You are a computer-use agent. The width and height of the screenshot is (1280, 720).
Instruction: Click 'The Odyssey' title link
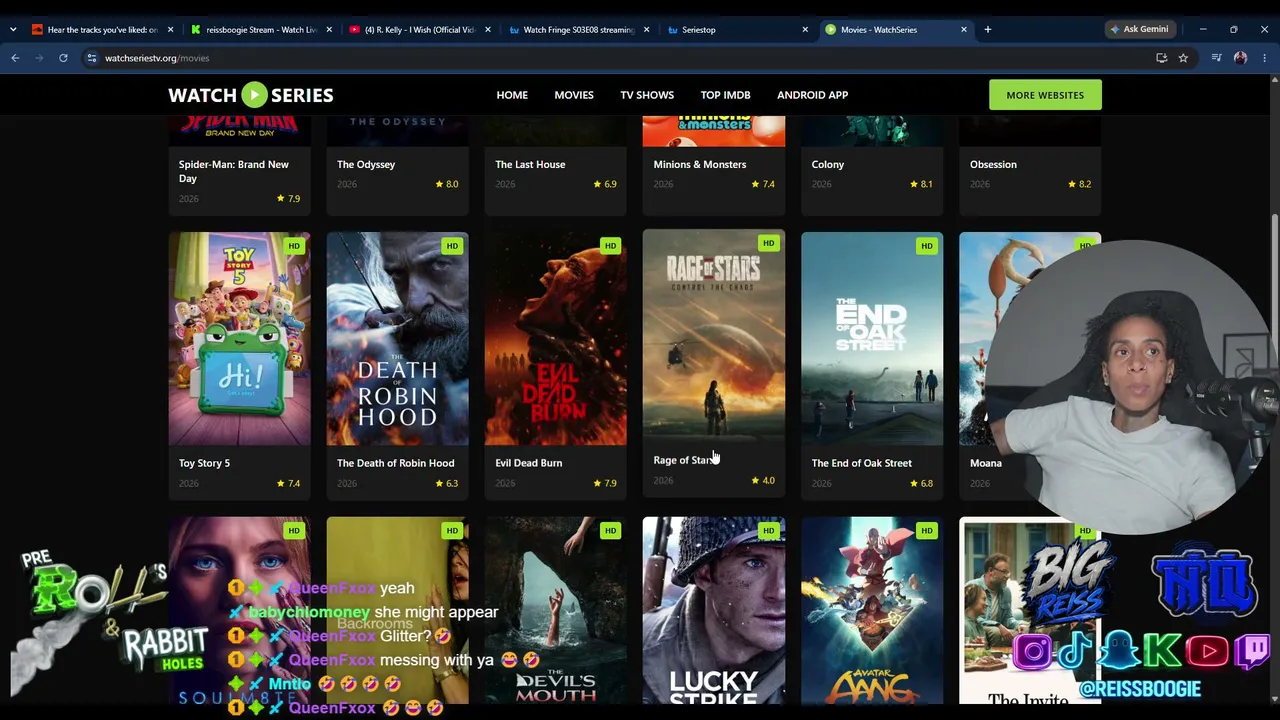pyautogui.click(x=366, y=164)
